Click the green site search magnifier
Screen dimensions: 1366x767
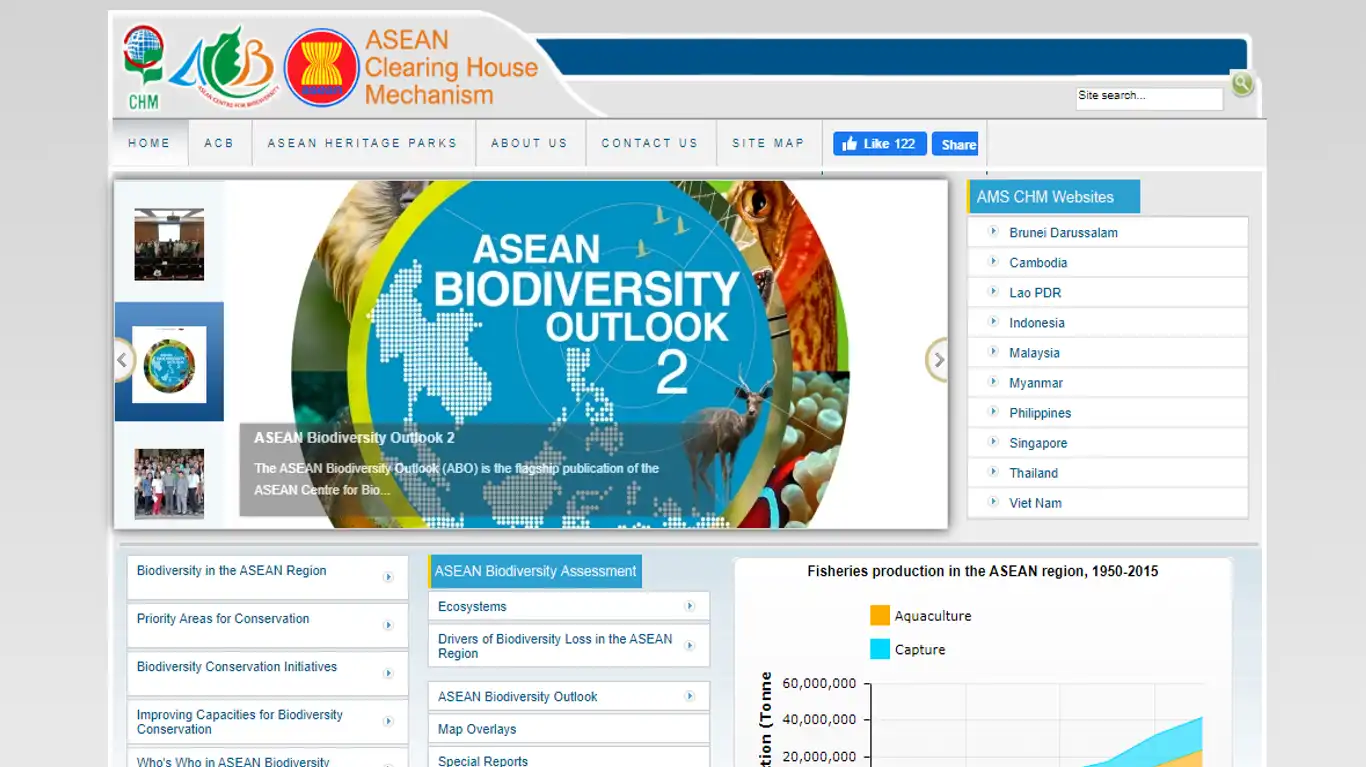pyautogui.click(x=1242, y=84)
